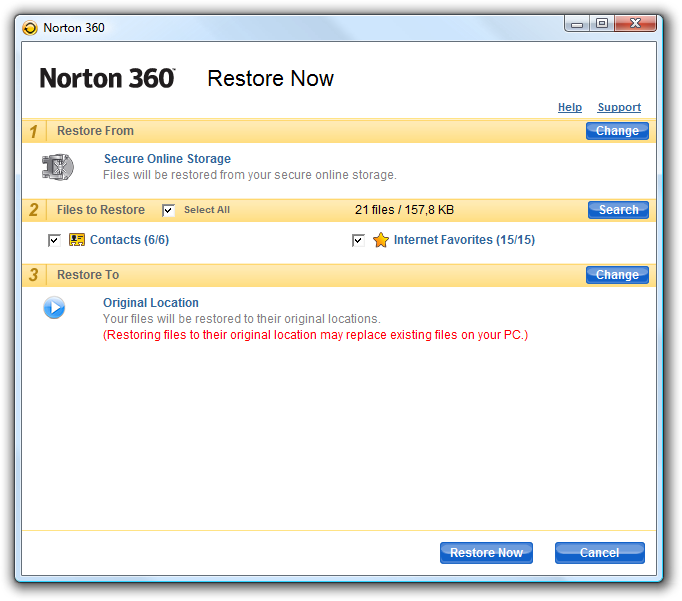Viewport: 682px width, 601px height.
Task: Toggle the Select All checkbox
Action: pos(168,210)
